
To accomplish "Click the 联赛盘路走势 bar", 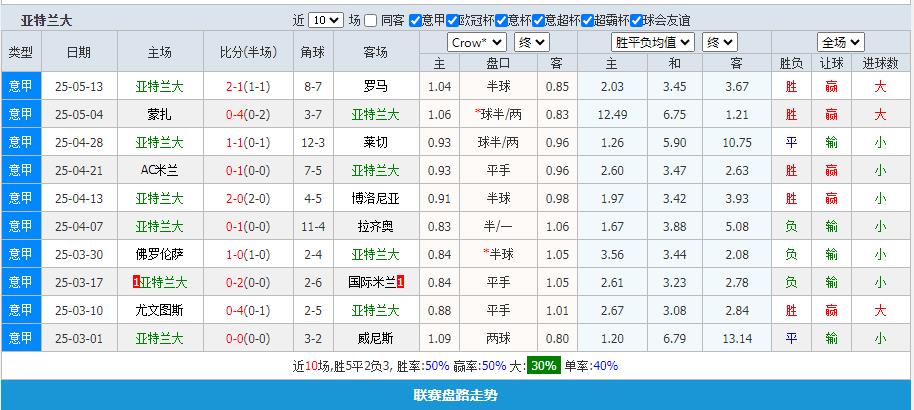I will pos(456,395).
